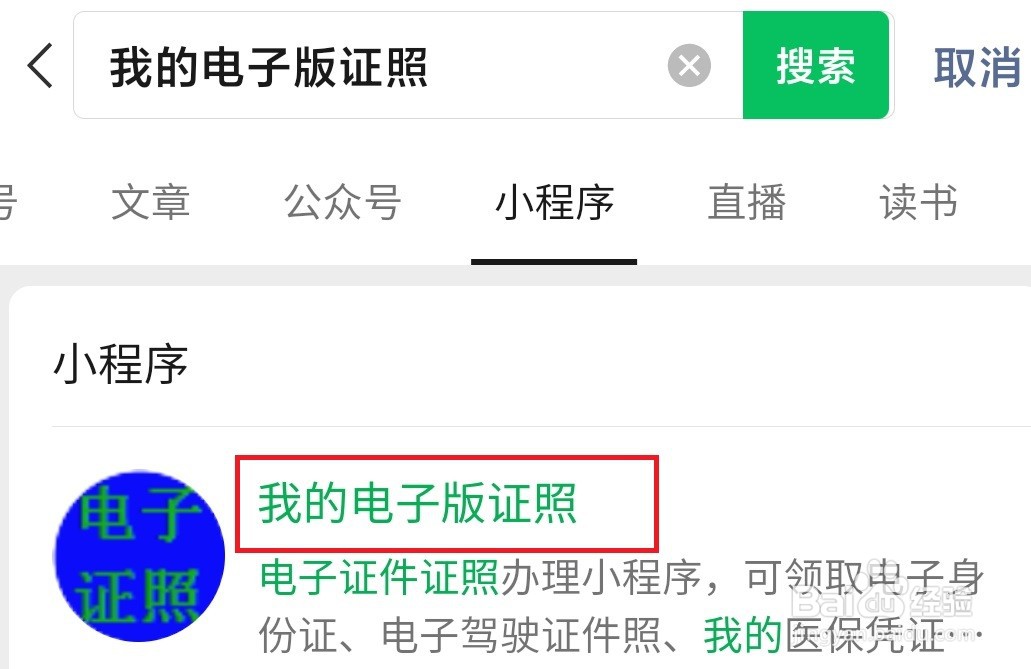Viewport: 1031px width, 669px height.
Task: Focus the search field containing 我的电子版证照
Action: coord(408,65)
